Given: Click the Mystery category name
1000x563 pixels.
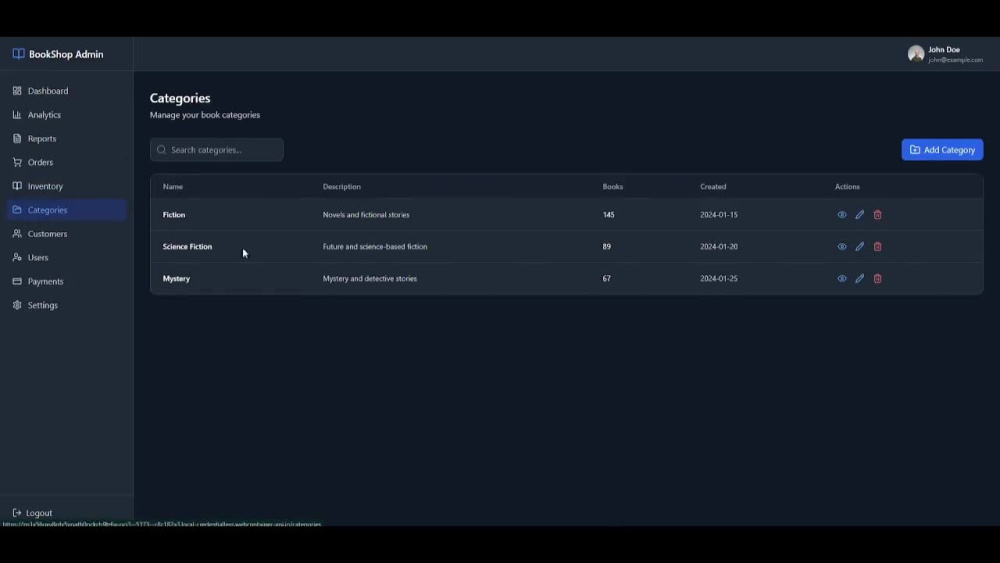Looking at the screenshot, I should 177,279.
